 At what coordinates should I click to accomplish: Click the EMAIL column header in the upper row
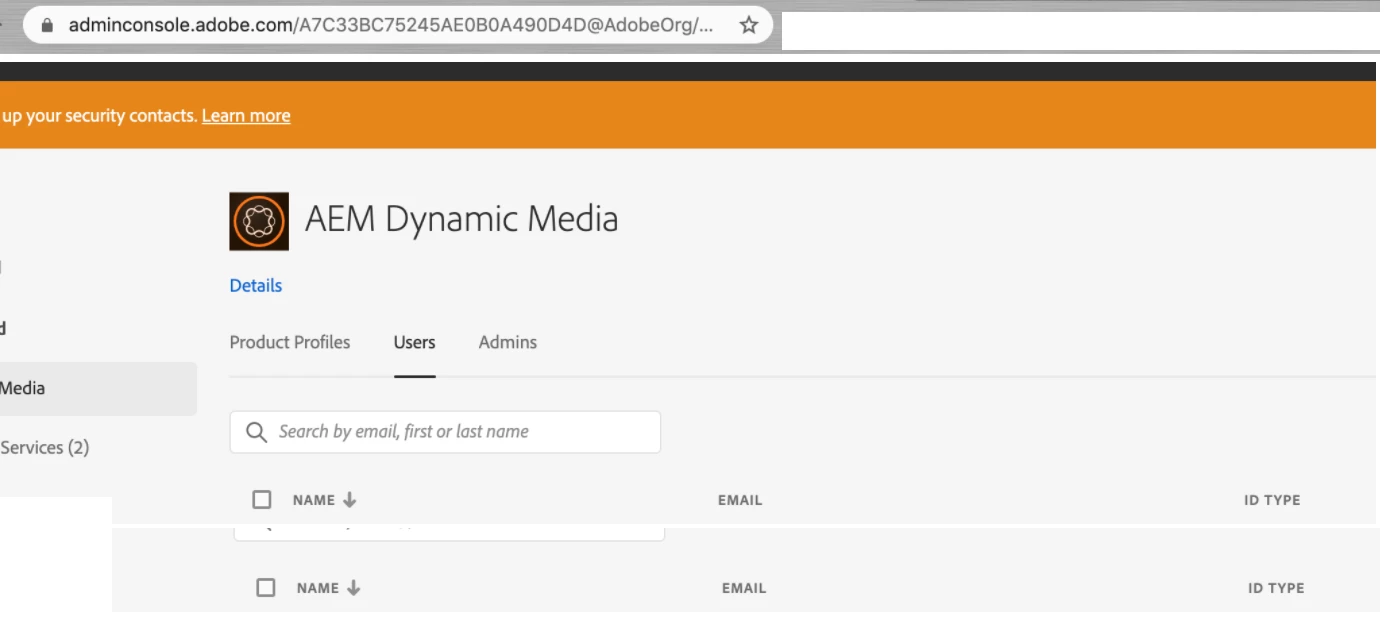(x=740, y=500)
